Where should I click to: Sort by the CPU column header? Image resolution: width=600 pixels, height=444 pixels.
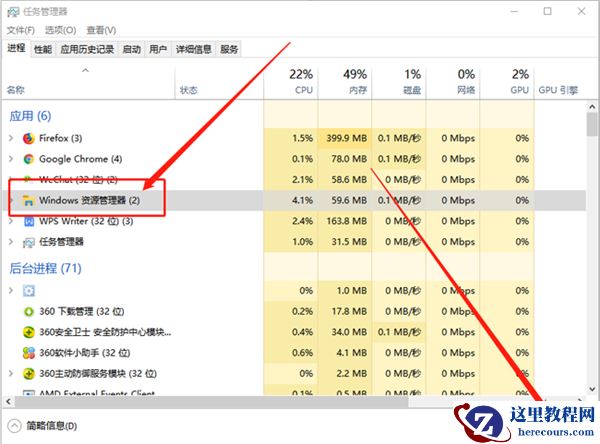pos(291,82)
